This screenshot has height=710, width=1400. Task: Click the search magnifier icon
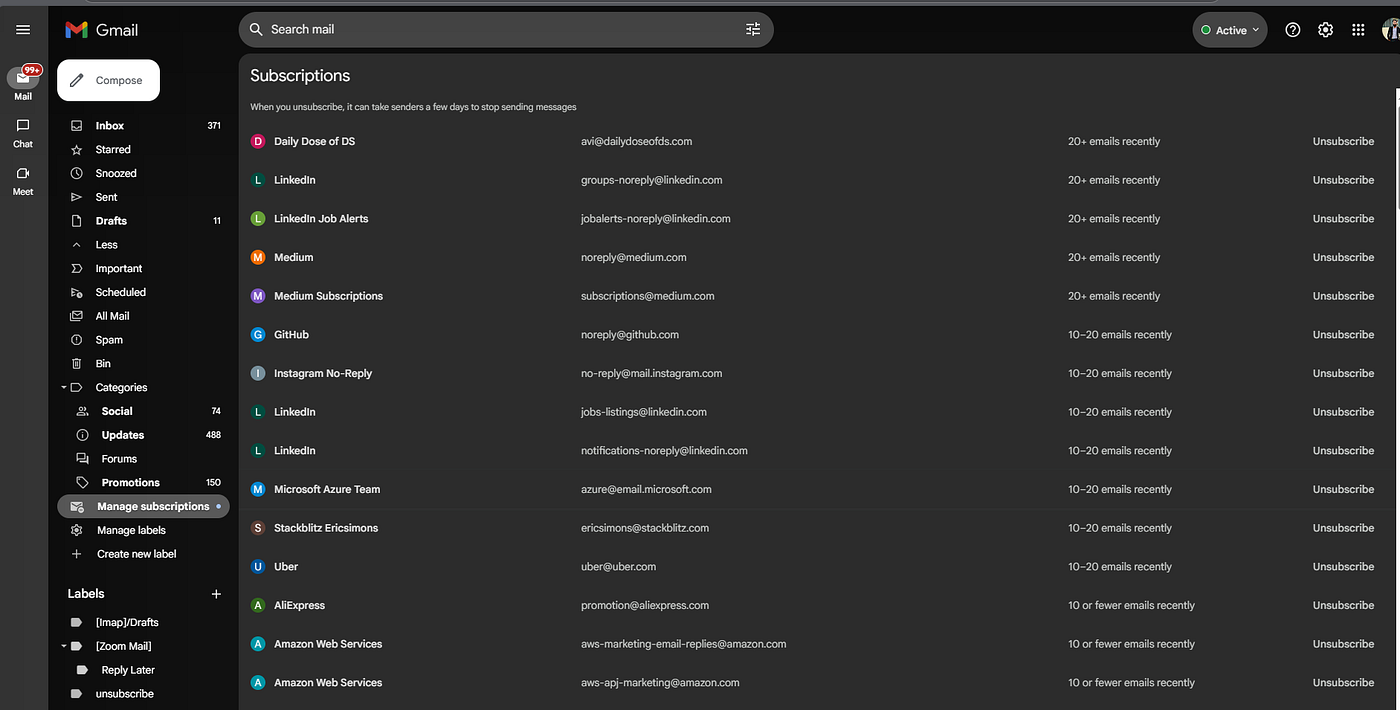256,29
